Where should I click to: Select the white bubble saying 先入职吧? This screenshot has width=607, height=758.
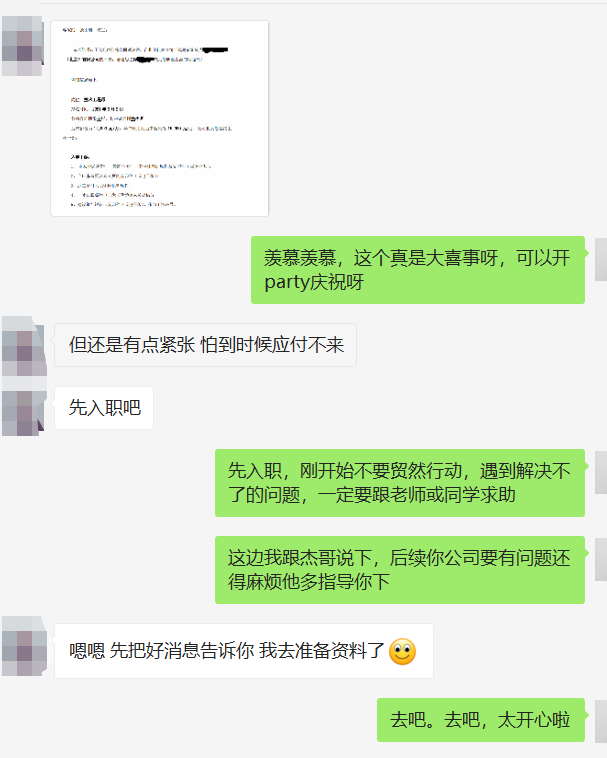tap(104, 408)
